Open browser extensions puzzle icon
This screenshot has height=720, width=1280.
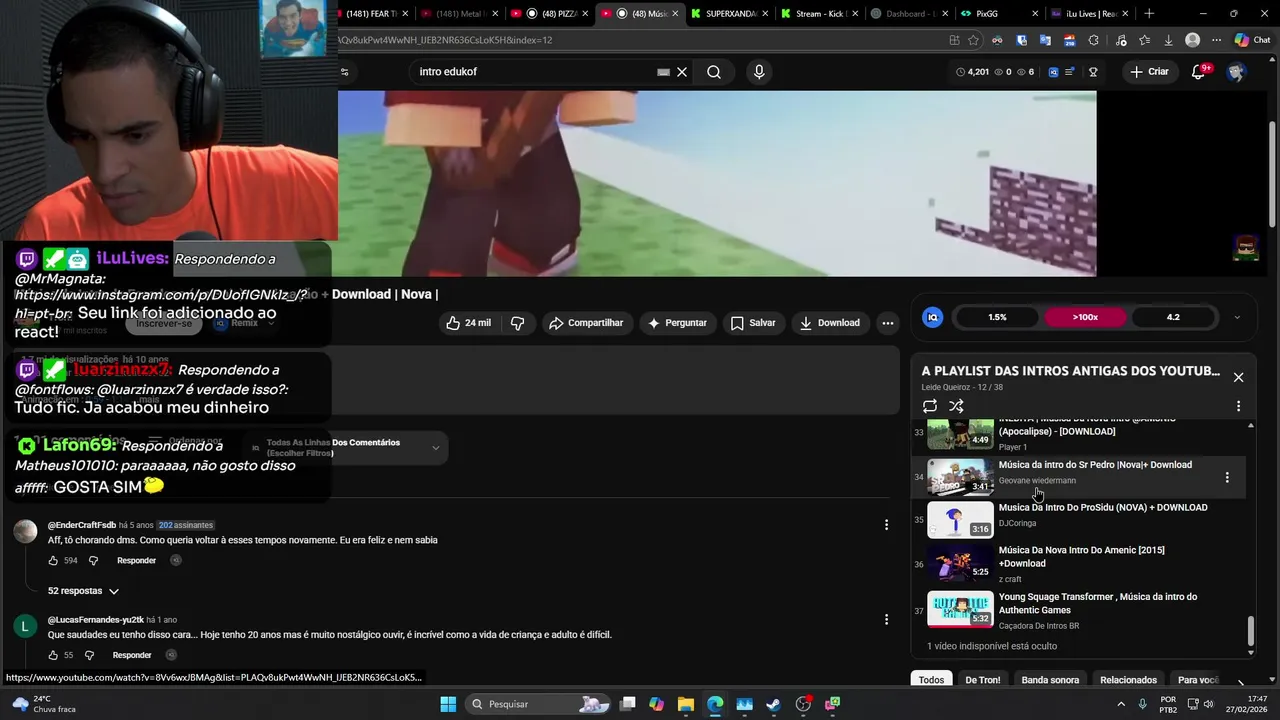1093,40
